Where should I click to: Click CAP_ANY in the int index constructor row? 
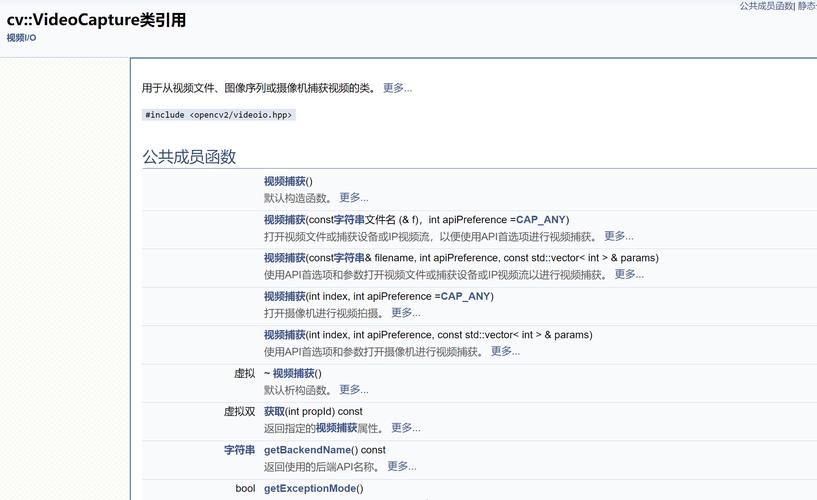click(x=466, y=296)
